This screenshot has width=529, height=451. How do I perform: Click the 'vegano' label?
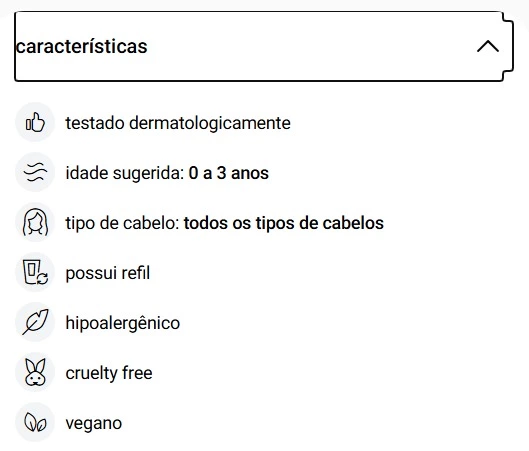click(93, 423)
